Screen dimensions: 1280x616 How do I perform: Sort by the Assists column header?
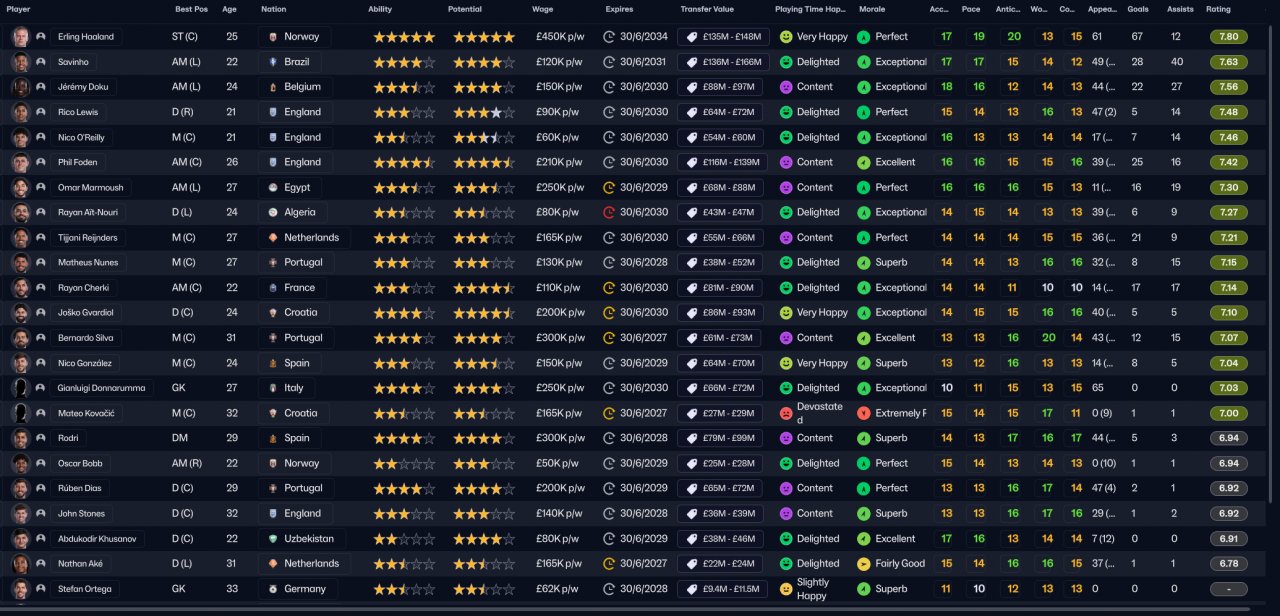tap(1180, 9)
